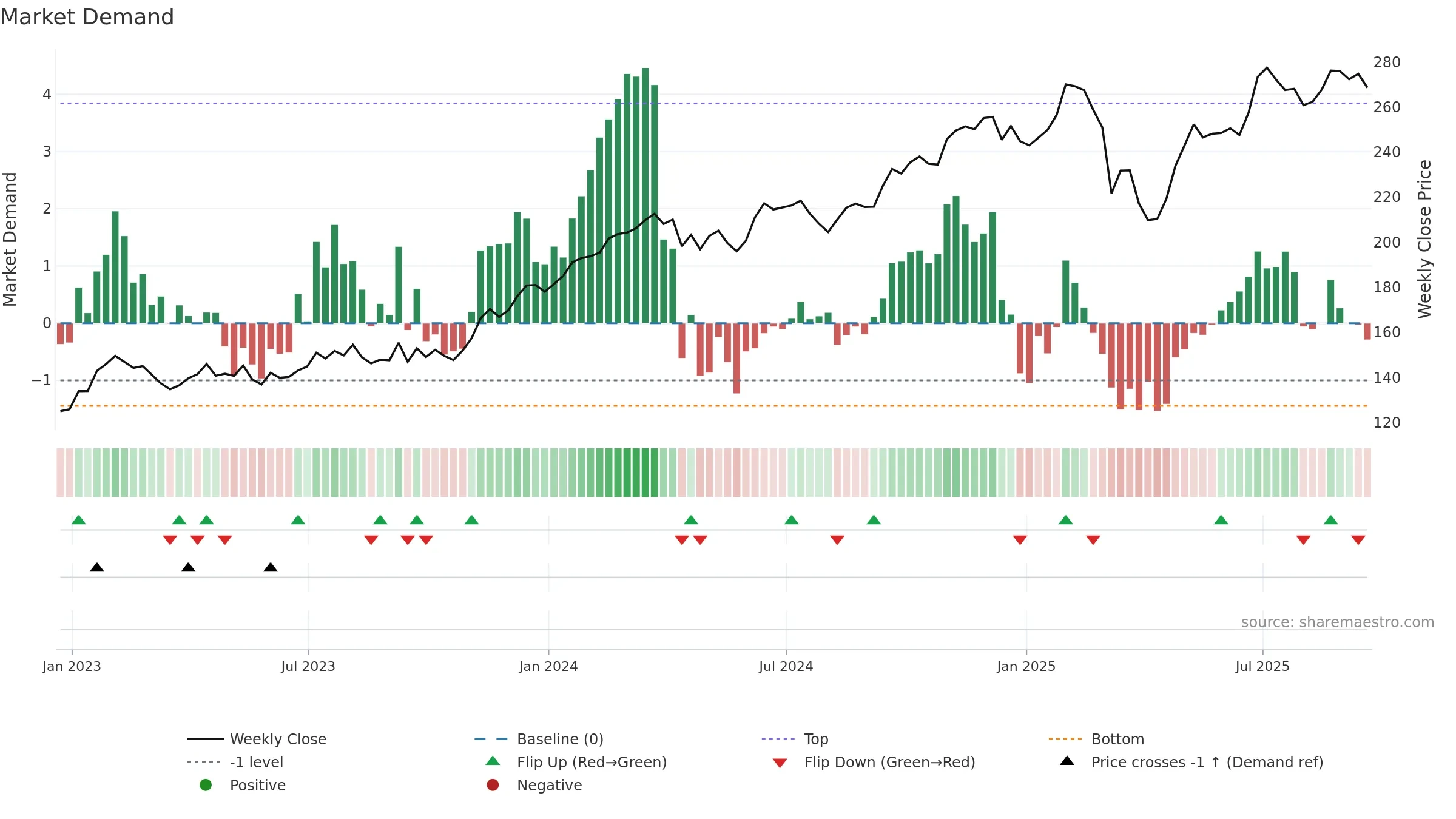The image size is (1456, 819).
Task: Click the 'Price crosses -1 ↑ (Demand ref)' label
Action: coord(1207,763)
